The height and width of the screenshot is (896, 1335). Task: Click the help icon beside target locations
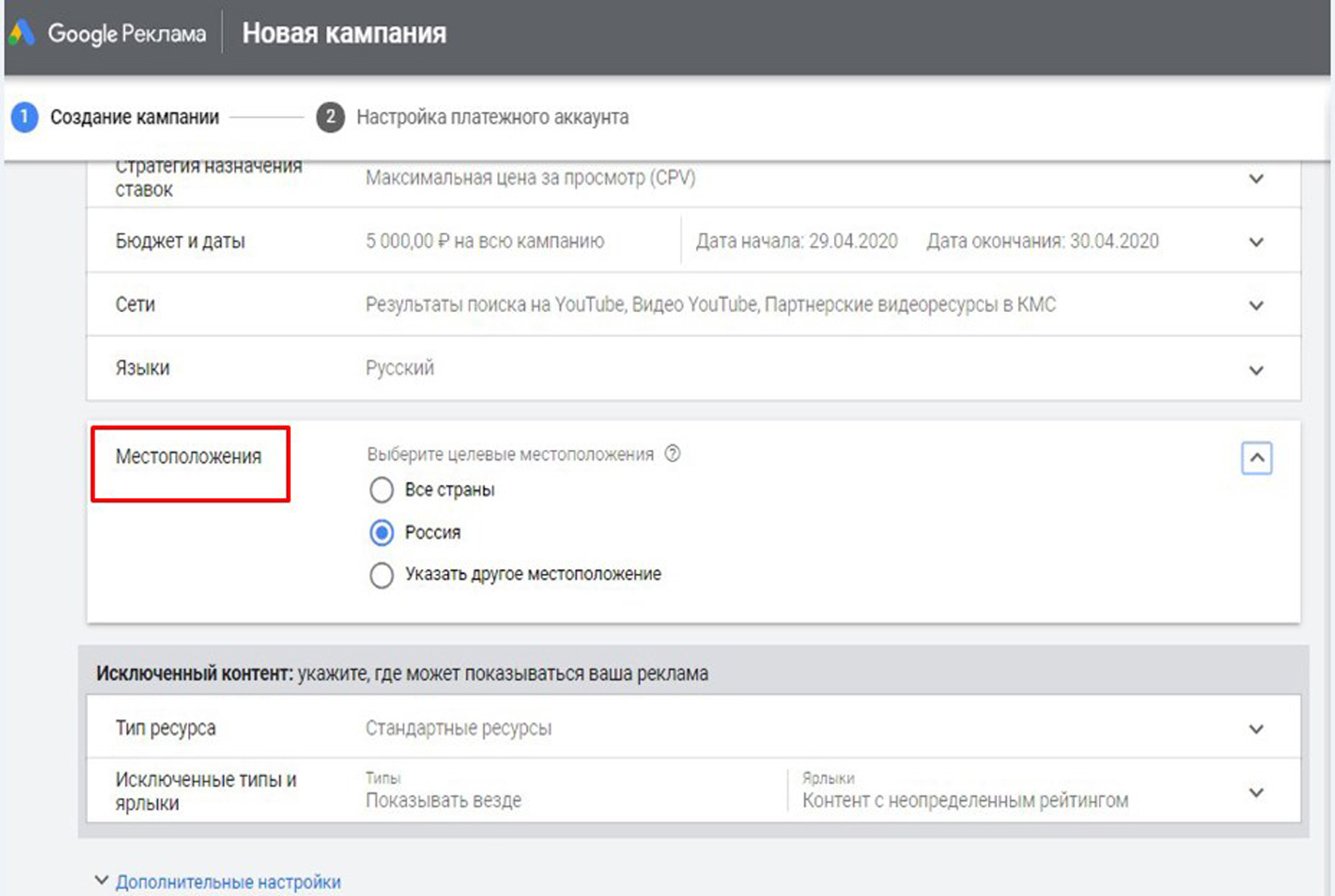pos(673,454)
